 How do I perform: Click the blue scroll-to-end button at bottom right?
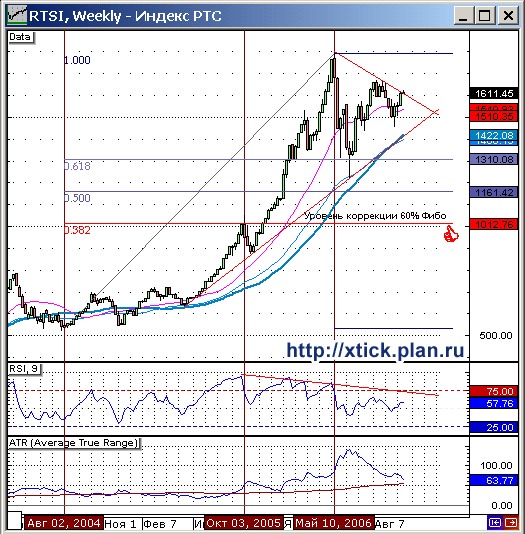(494, 522)
